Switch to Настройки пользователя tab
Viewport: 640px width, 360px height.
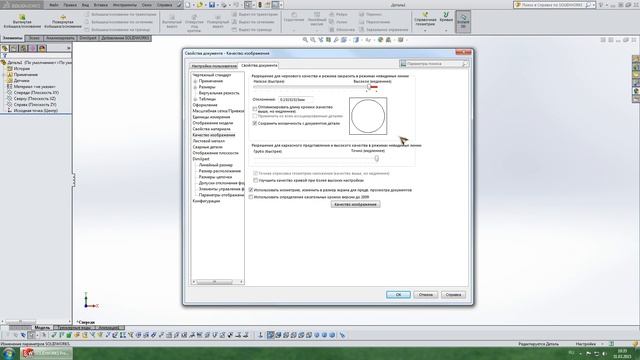tap(214, 66)
